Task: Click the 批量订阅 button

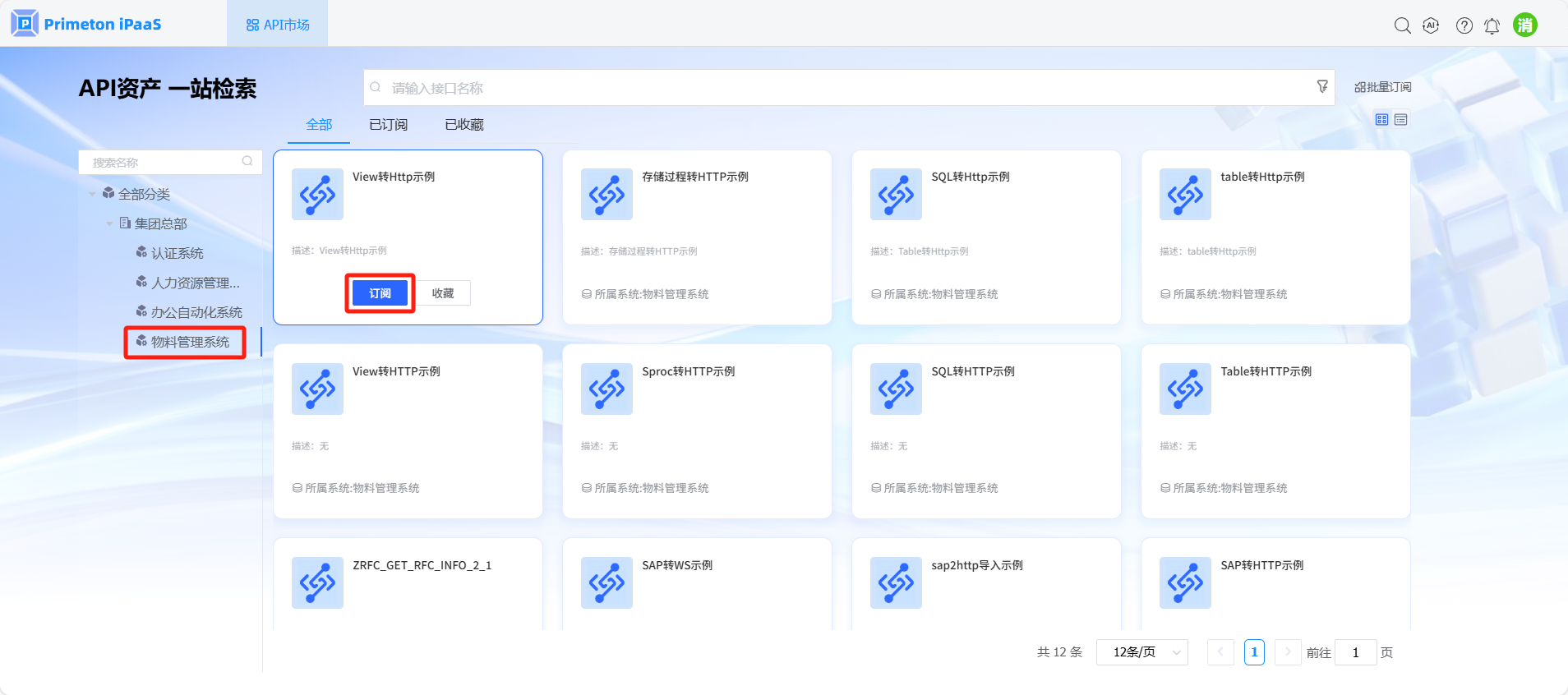Action: coord(1383,87)
